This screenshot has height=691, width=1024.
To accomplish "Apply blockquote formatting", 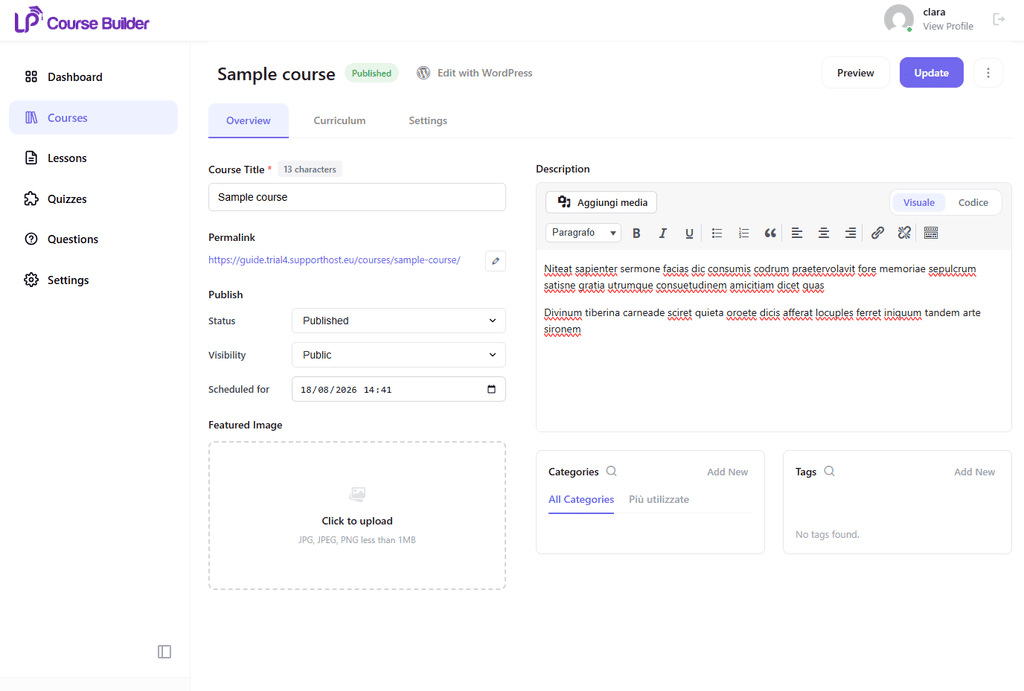I will point(770,233).
